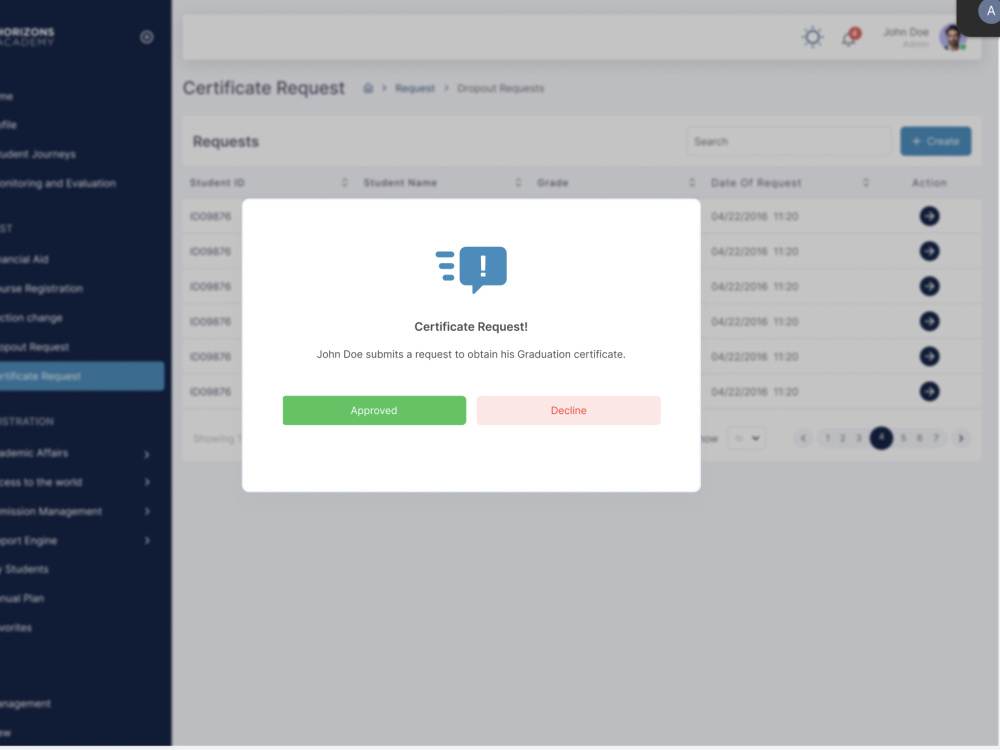Click the fourth row's action arrow
The width and height of the screenshot is (1000, 750).
point(929,321)
